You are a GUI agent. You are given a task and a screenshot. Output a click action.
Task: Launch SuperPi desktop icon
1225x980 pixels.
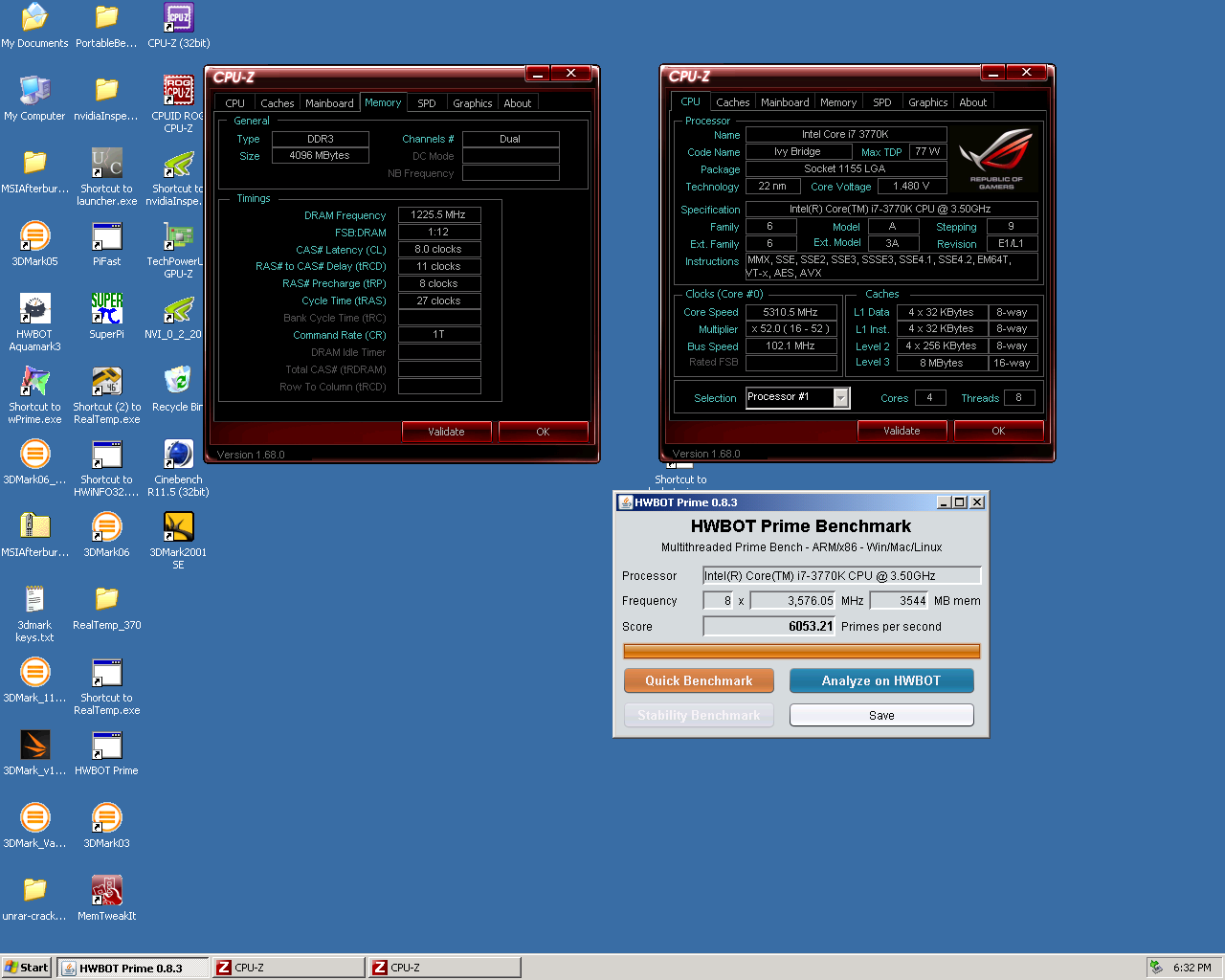(x=106, y=317)
